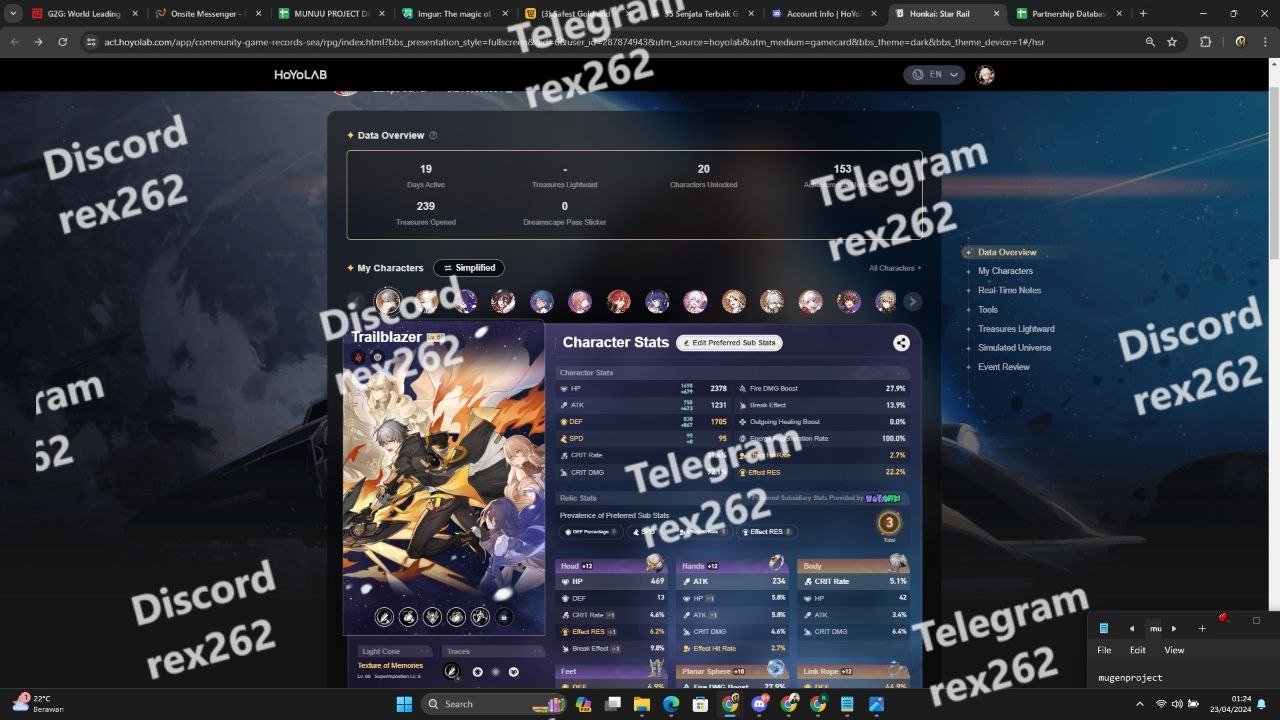
Task: Click the Windows taskbar Search box
Action: (x=494, y=704)
